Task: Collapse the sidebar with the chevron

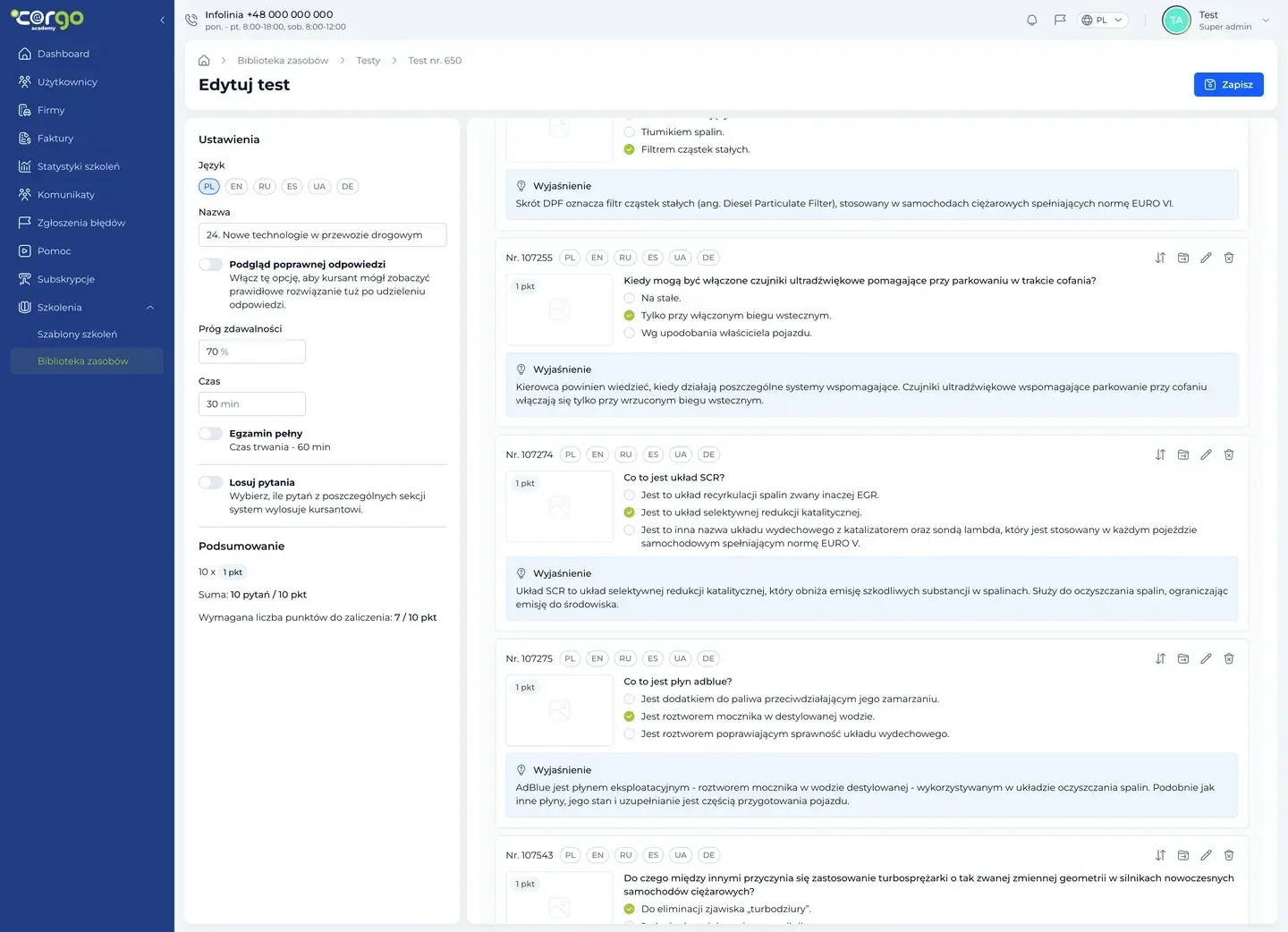Action: [x=162, y=20]
